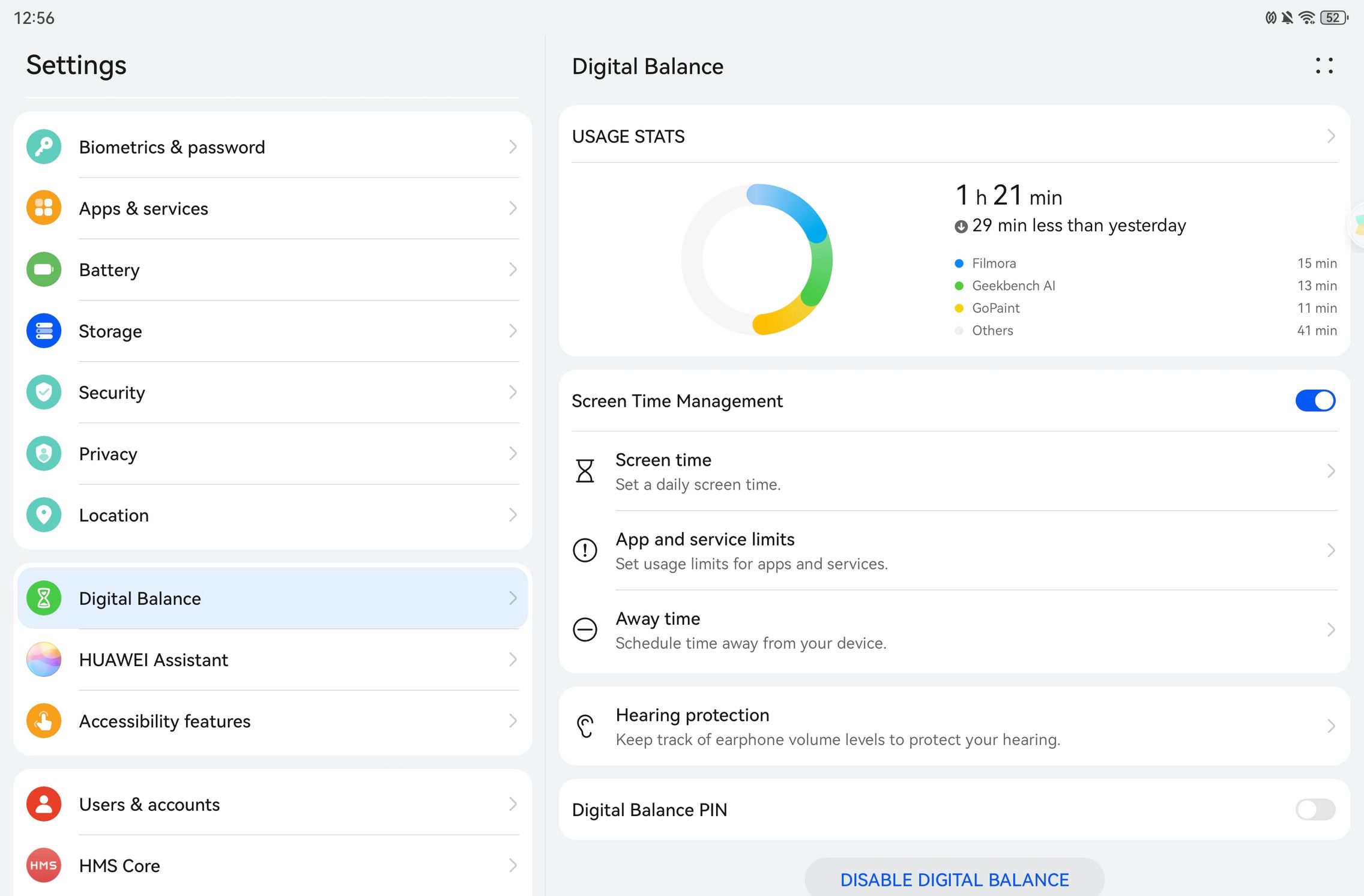Turn off Screen Time Management switch
The width and height of the screenshot is (1364, 896).
pos(1315,401)
